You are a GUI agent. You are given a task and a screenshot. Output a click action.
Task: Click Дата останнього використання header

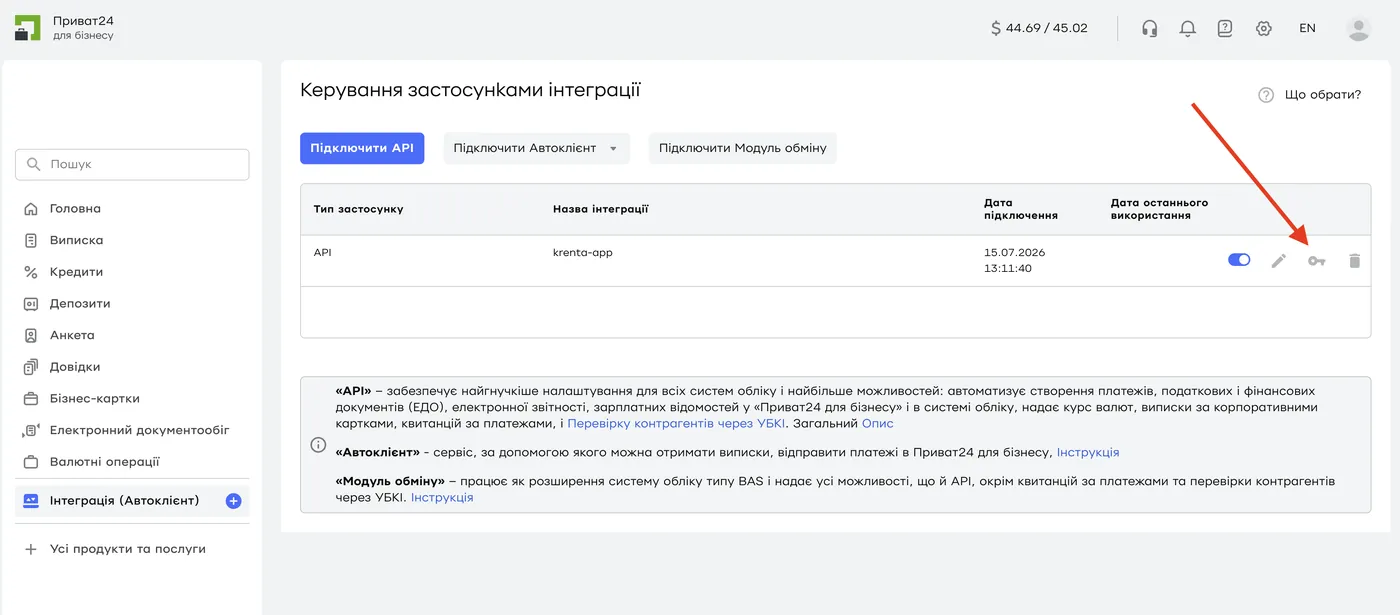point(1160,209)
